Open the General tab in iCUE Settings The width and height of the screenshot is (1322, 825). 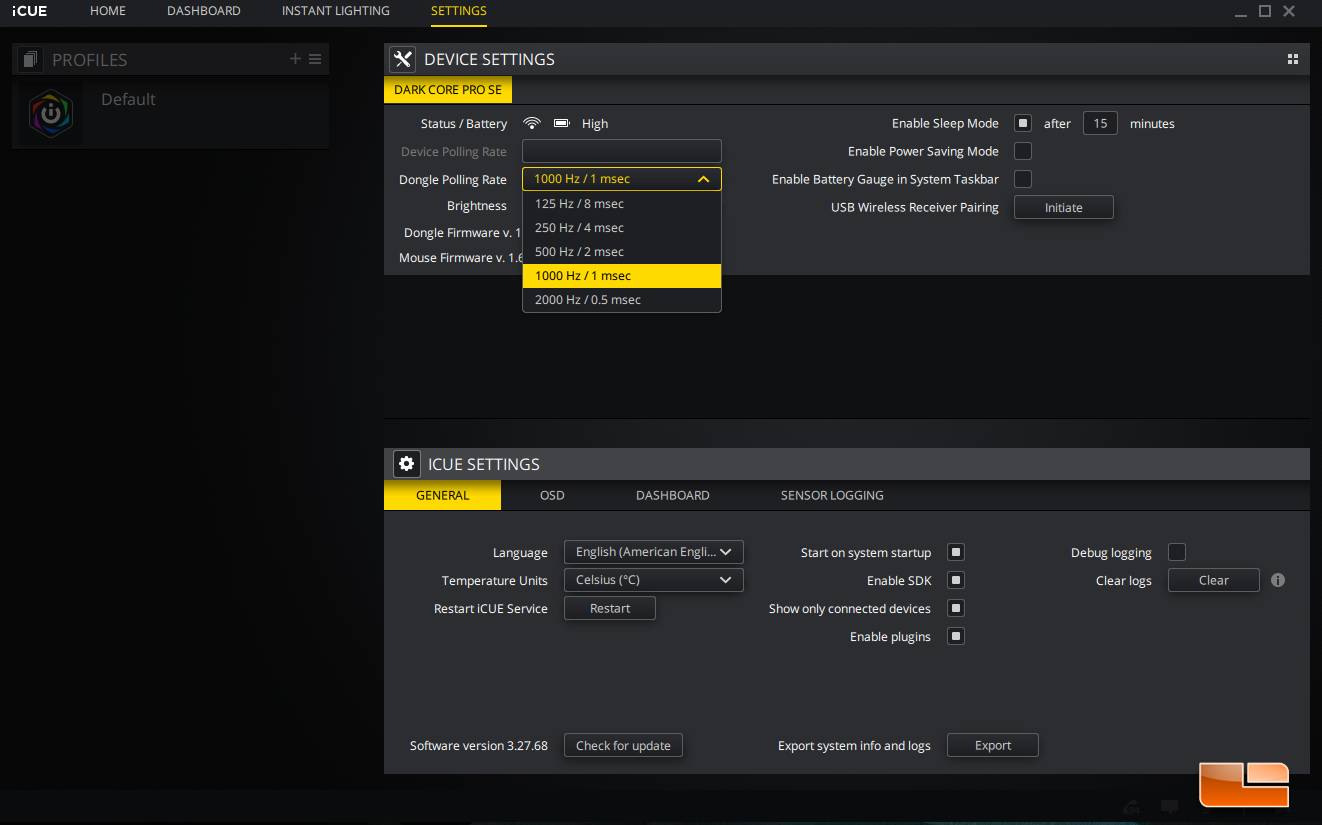442,495
